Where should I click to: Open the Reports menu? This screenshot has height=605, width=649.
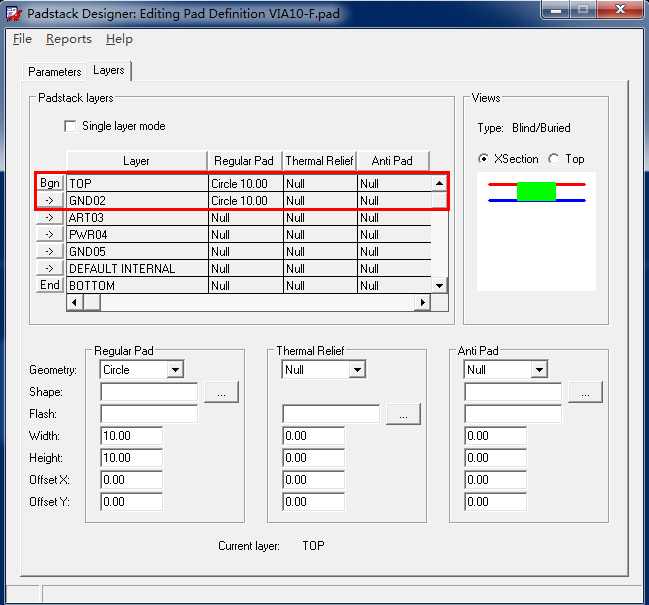point(69,39)
